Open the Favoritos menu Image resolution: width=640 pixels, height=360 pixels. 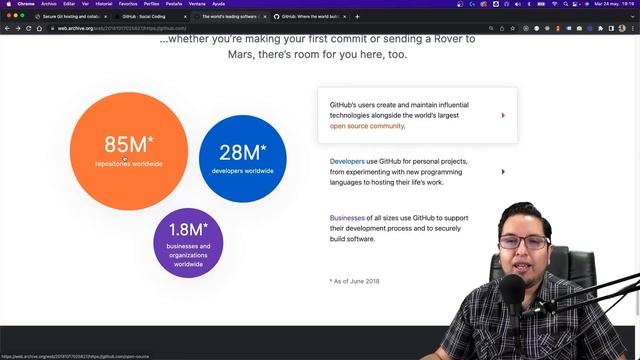coord(128,4)
